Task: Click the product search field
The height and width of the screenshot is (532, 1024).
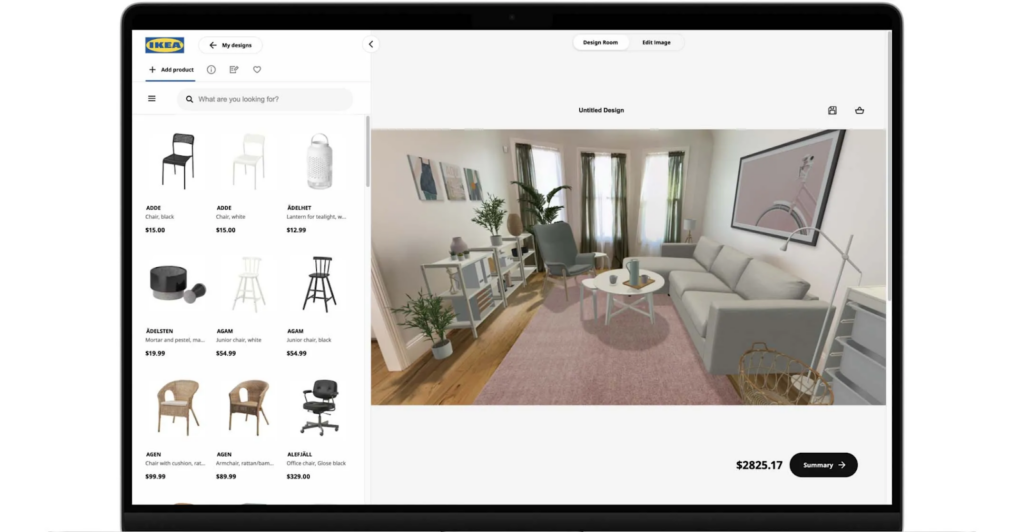Action: (x=270, y=100)
